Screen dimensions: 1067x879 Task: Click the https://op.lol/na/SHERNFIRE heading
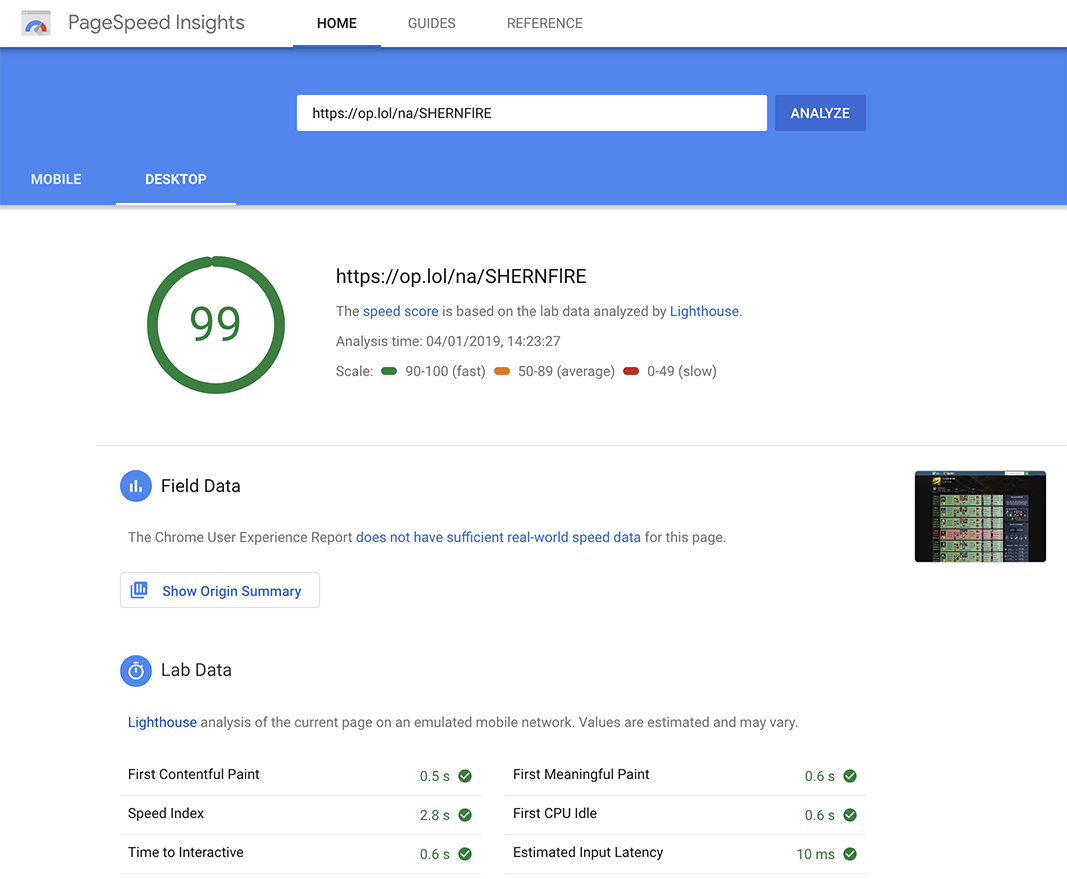click(461, 276)
